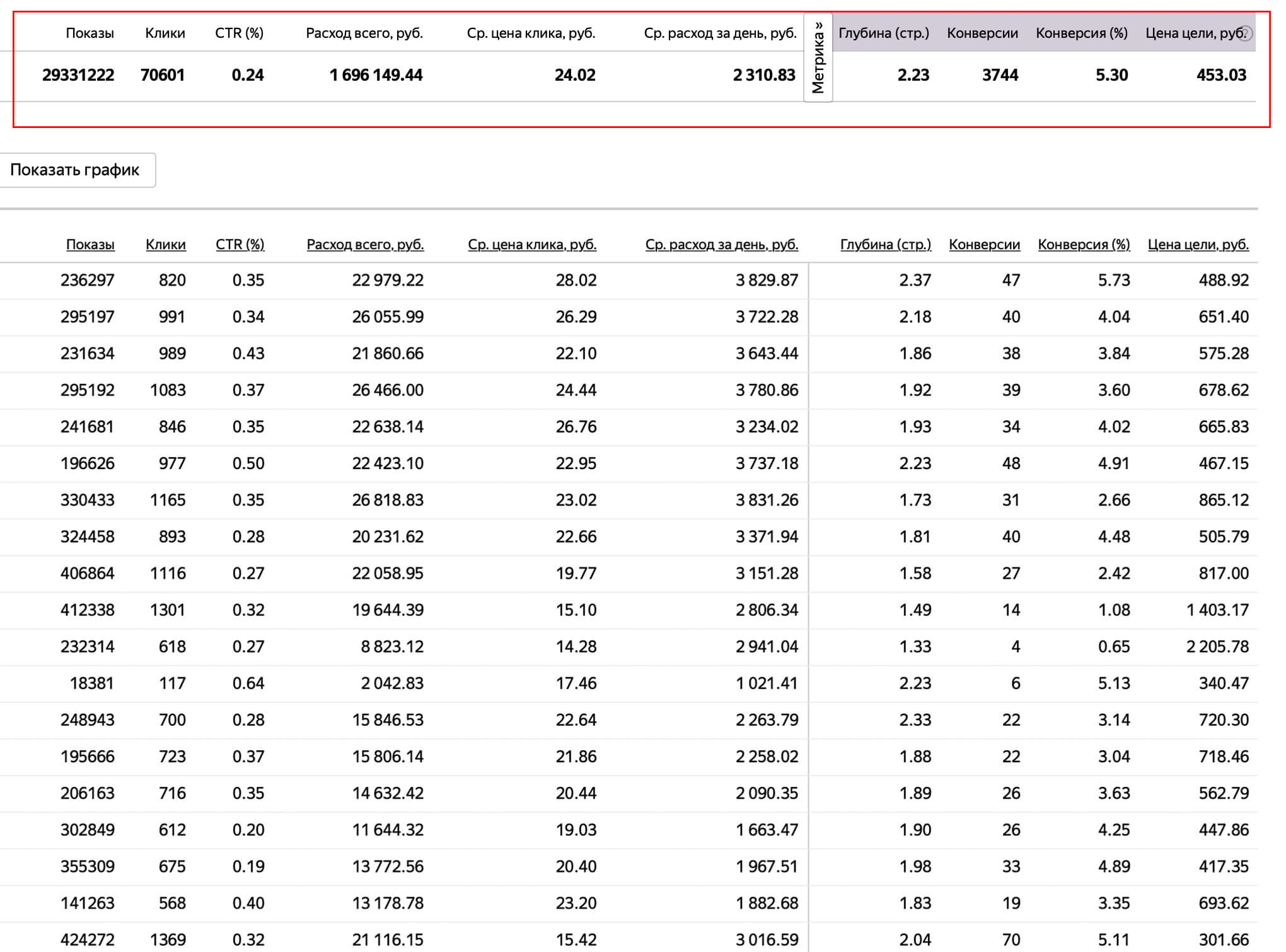1286x952 pixels.
Task: Click the summary conversions value 3744
Action: pos(1000,76)
